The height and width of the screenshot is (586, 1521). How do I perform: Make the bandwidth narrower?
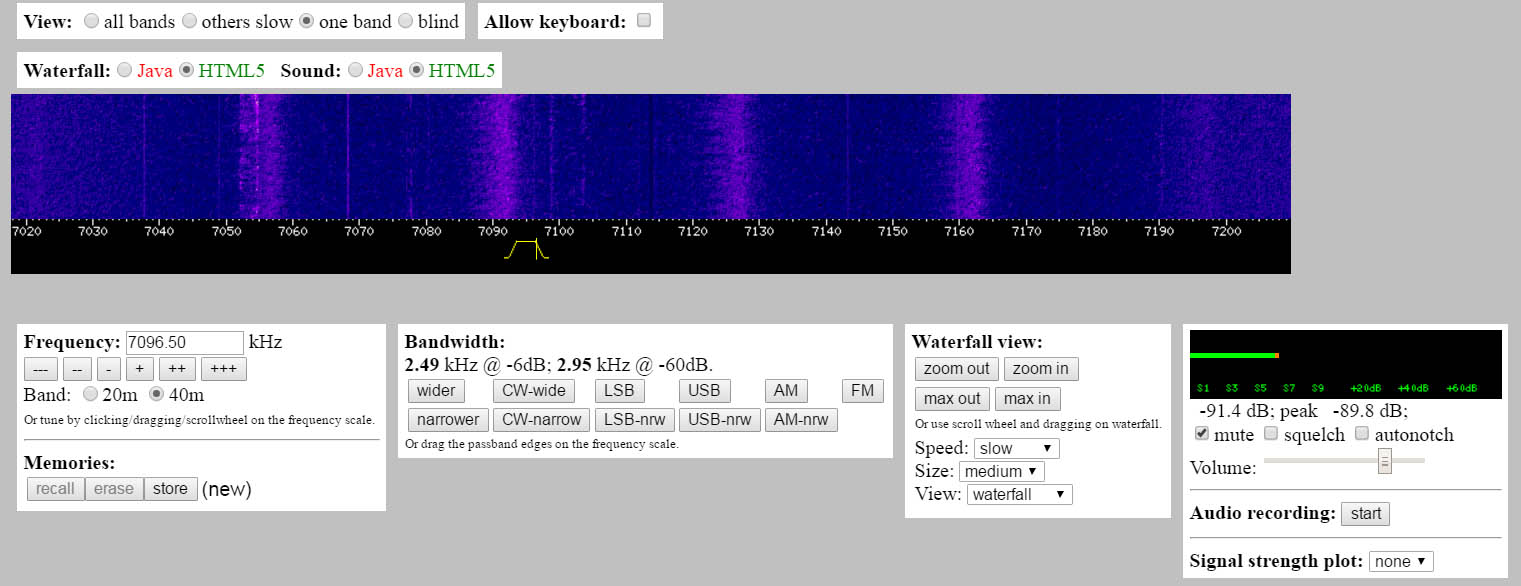click(448, 419)
